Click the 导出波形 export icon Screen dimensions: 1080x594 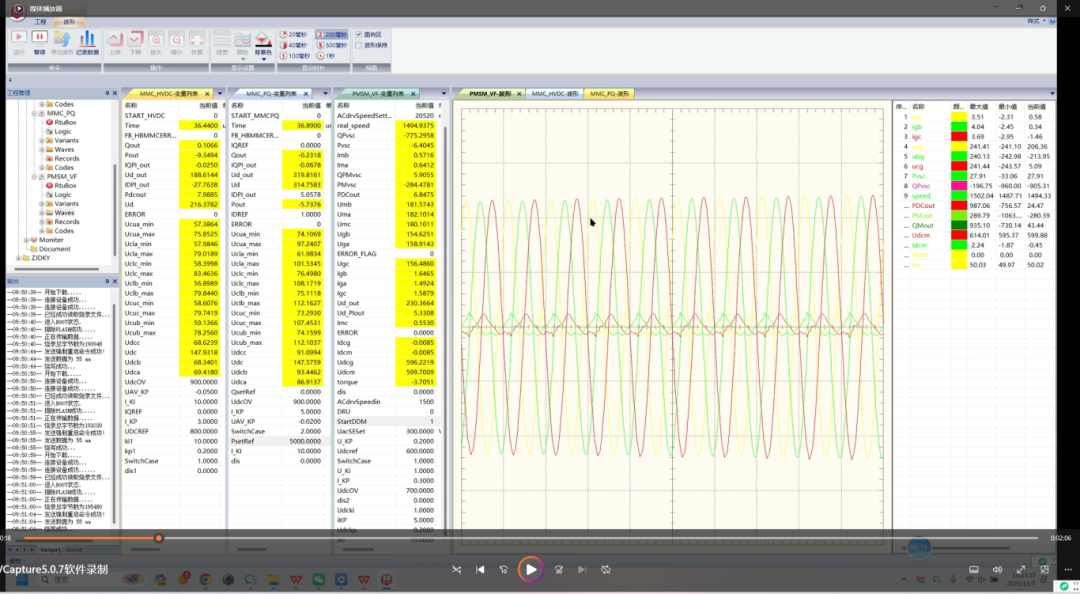coord(62,38)
